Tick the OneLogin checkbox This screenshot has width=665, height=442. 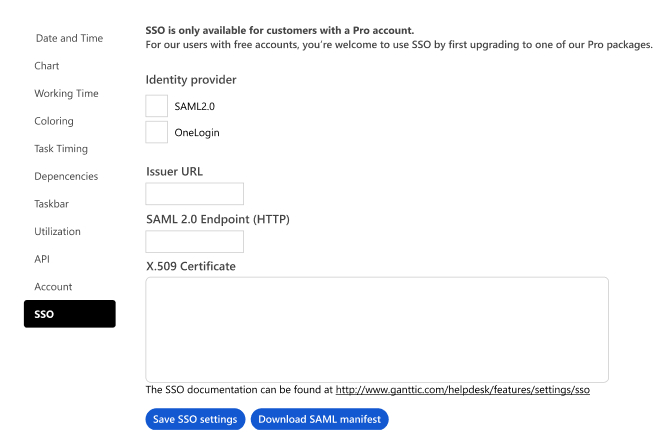click(x=156, y=132)
